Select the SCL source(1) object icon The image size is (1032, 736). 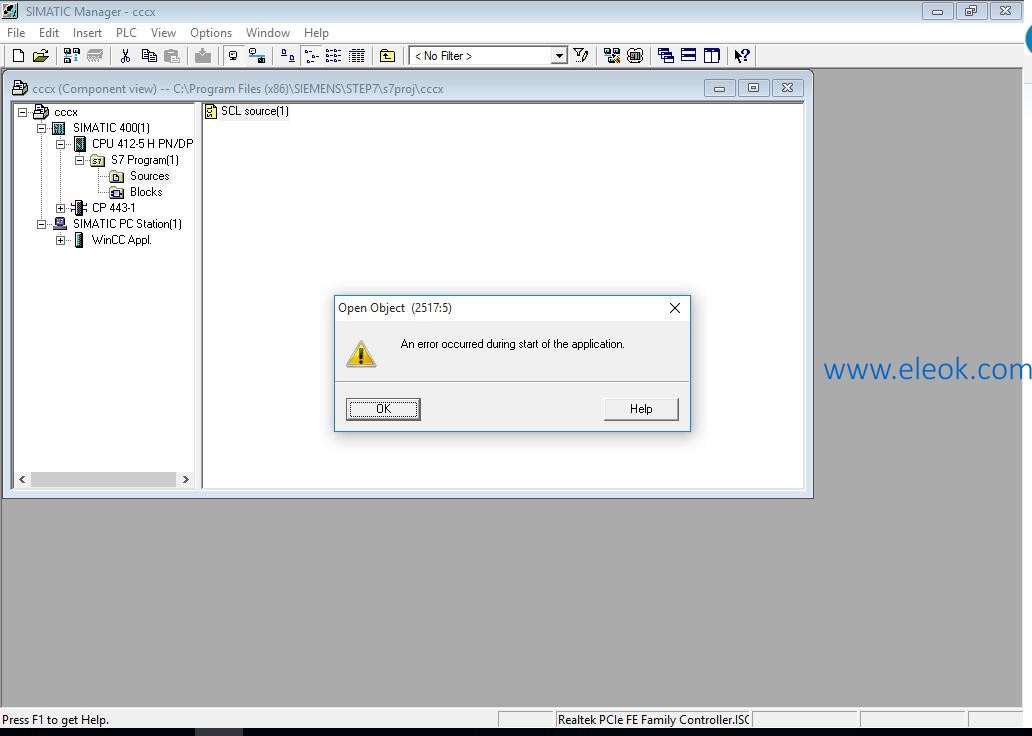pos(211,111)
